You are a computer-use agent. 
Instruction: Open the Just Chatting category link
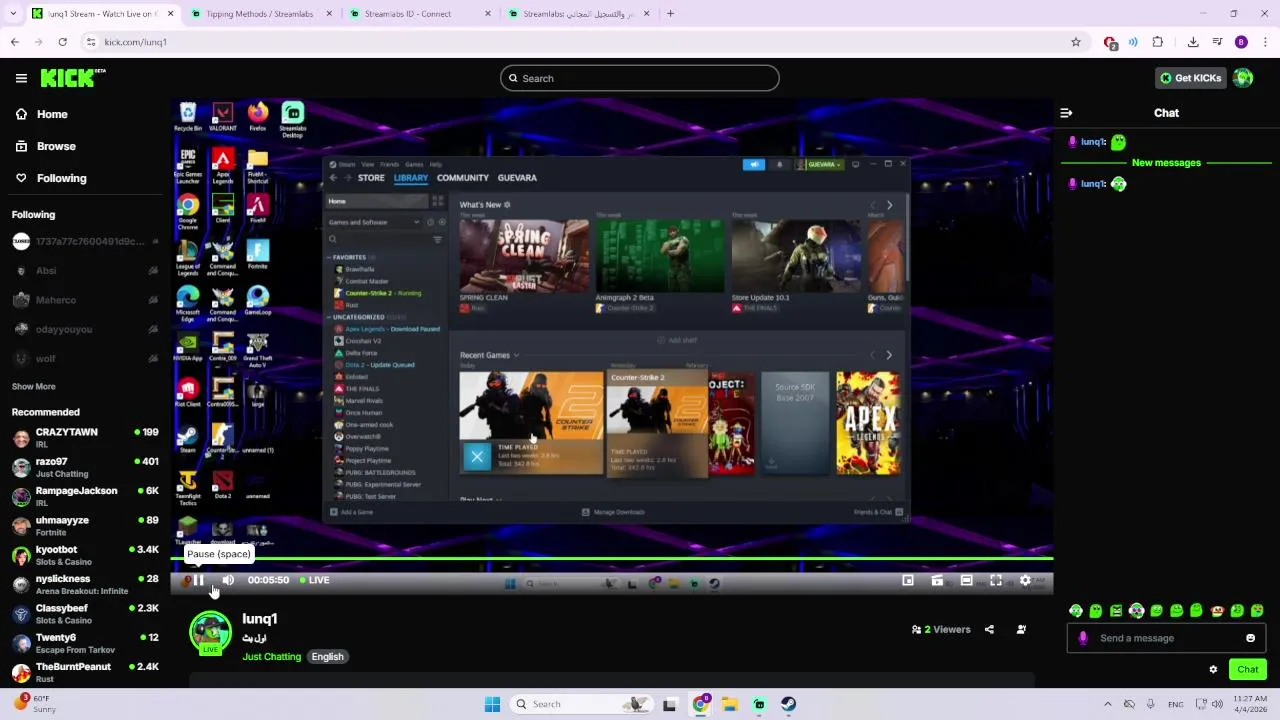[271, 657]
